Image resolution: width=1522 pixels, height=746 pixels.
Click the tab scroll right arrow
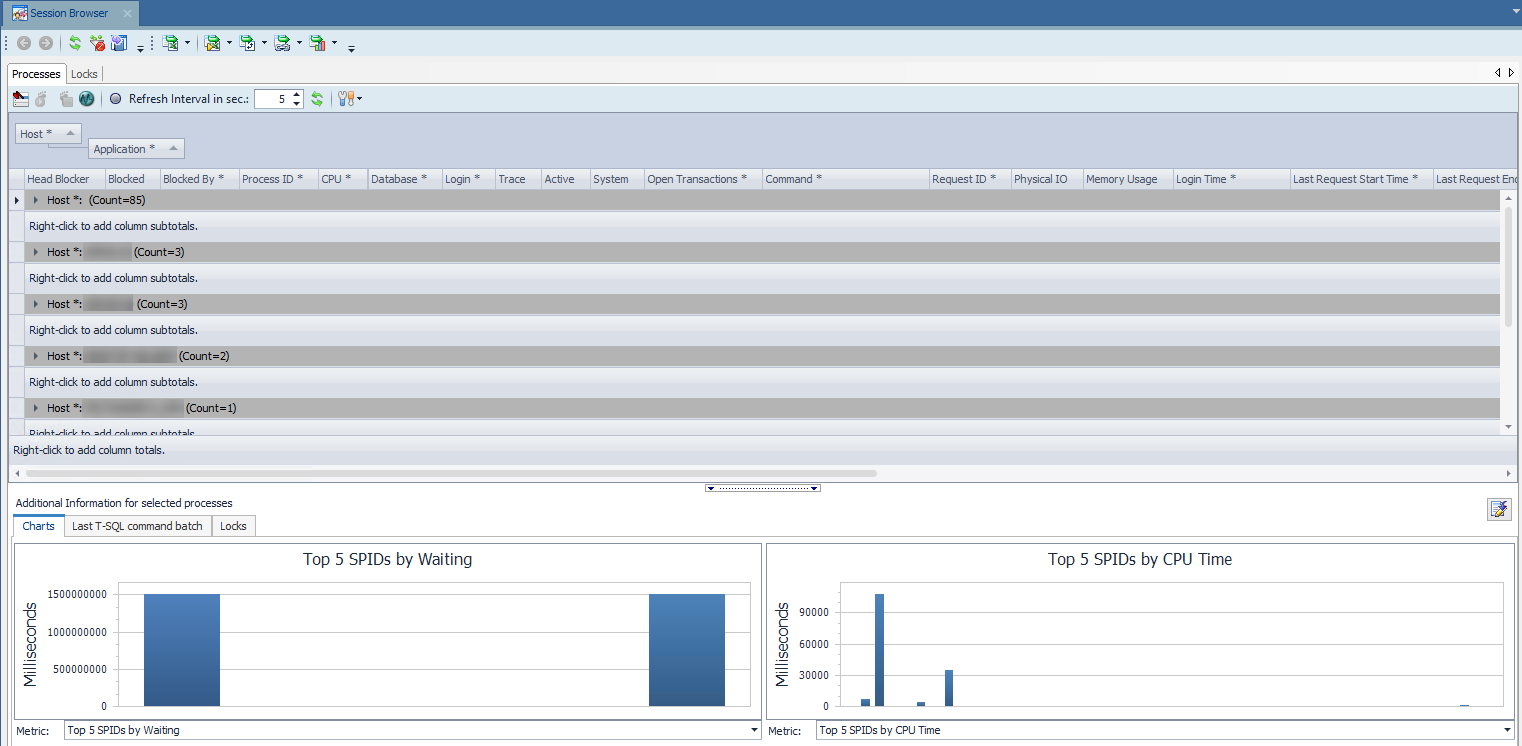pos(1511,73)
